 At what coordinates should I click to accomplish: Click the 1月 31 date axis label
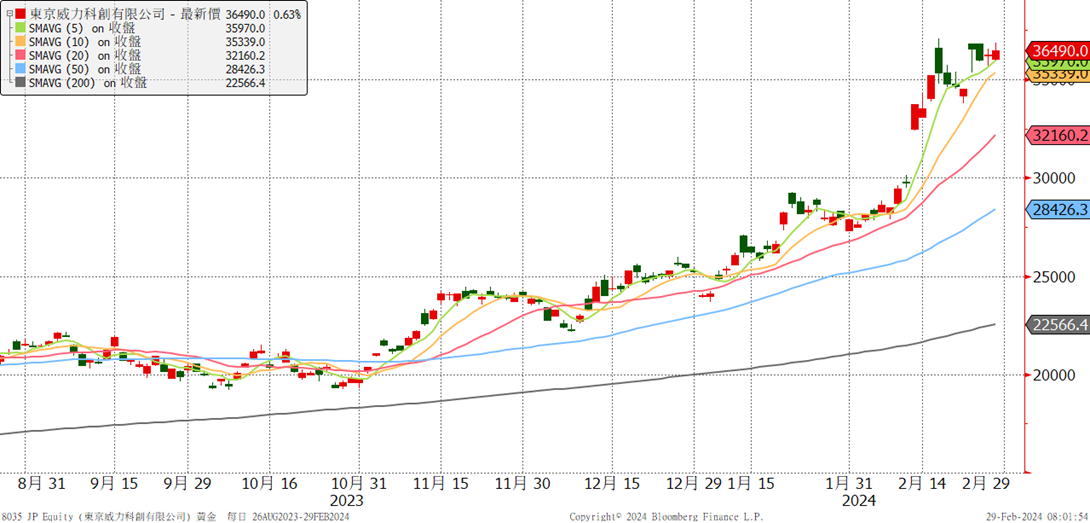(851, 484)
